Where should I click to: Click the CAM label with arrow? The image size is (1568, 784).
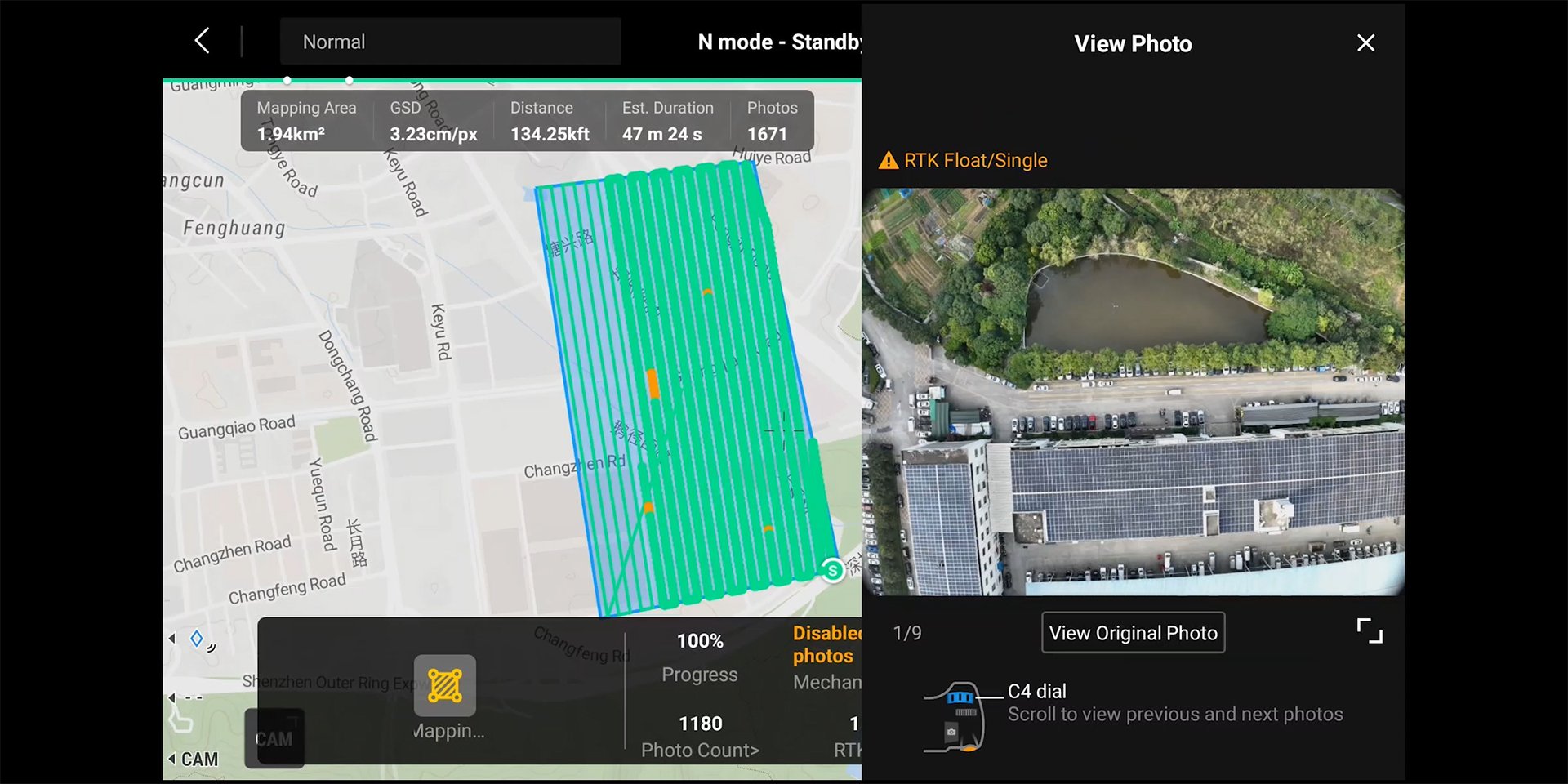pyautogui.click(x=194, y=759)
